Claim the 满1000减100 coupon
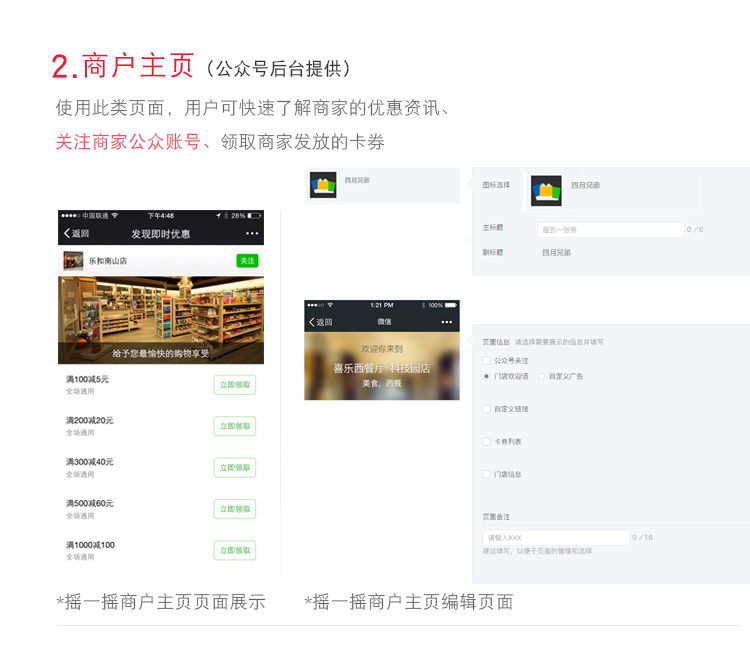The height and width of the screenshot is (650, 750). pos(235,551)
